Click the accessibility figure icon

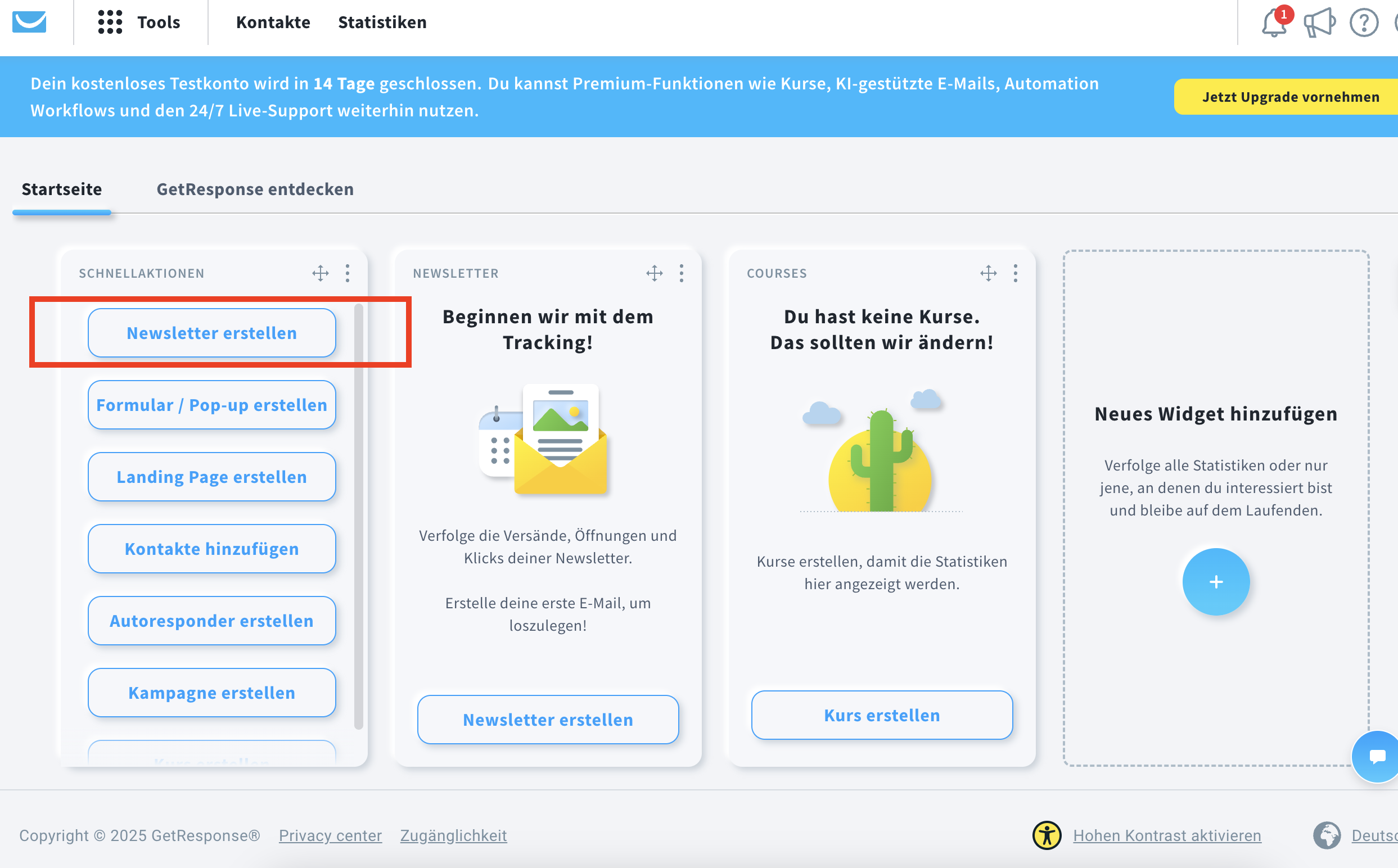click(1047, 835)
